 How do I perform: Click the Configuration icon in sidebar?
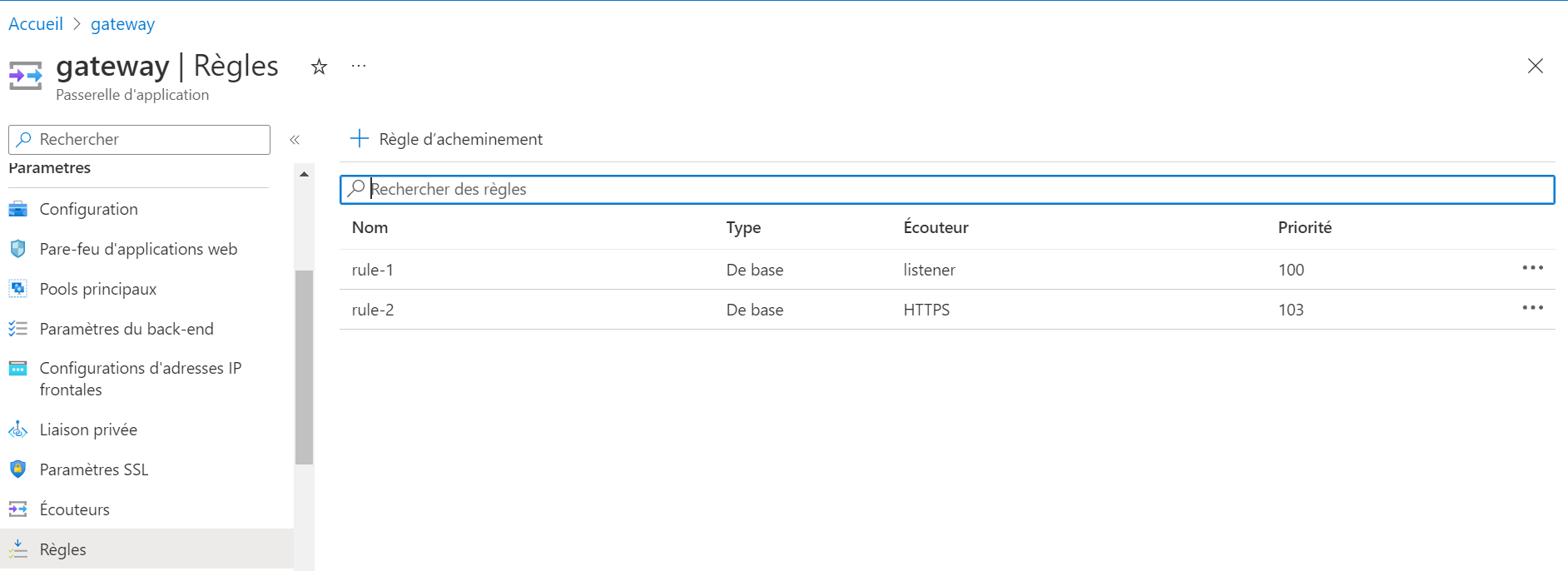tap(17, 209)
